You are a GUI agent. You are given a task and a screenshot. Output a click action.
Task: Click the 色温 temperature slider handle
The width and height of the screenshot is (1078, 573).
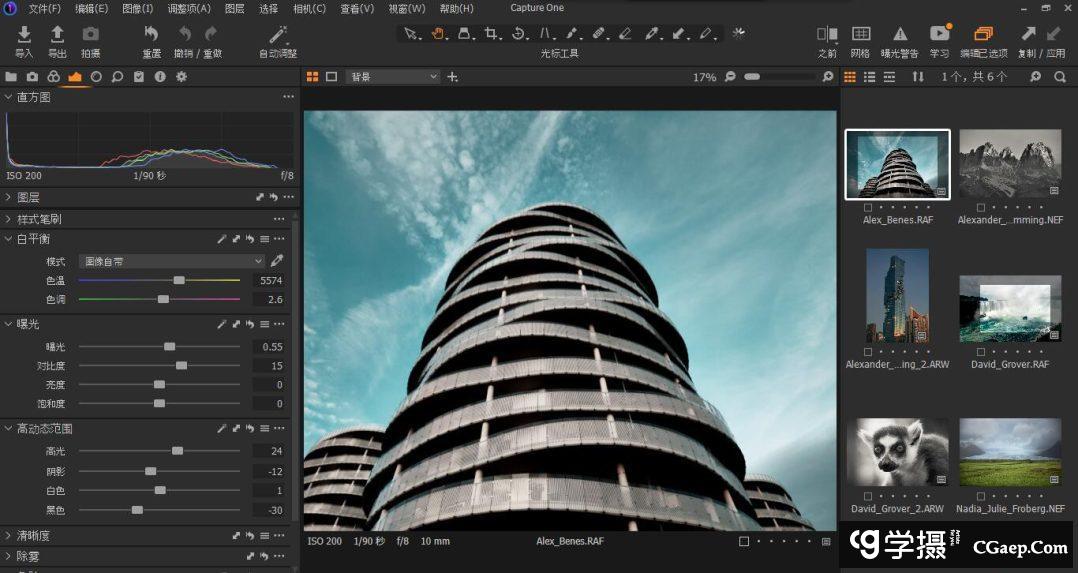coord(179,281)
